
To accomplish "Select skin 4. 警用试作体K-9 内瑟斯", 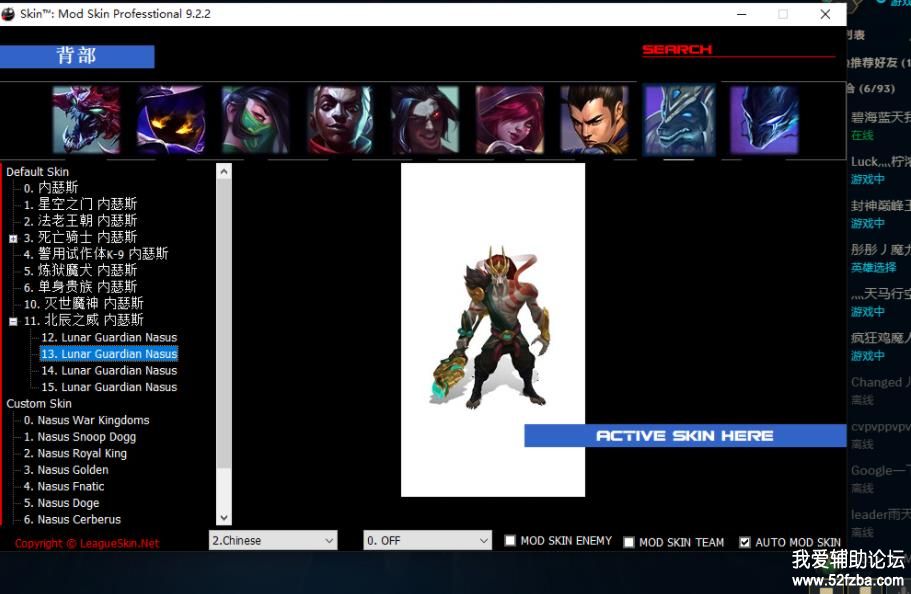I will coord(96,254).
